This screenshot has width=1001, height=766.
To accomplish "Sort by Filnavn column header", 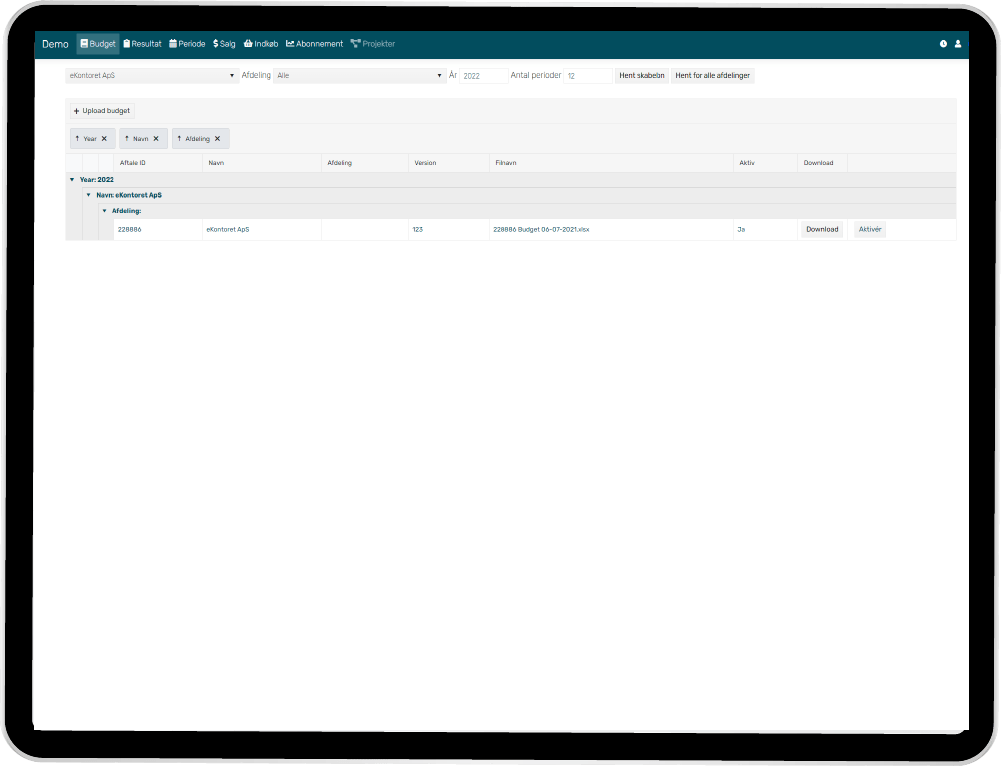I will coord(611,163).
